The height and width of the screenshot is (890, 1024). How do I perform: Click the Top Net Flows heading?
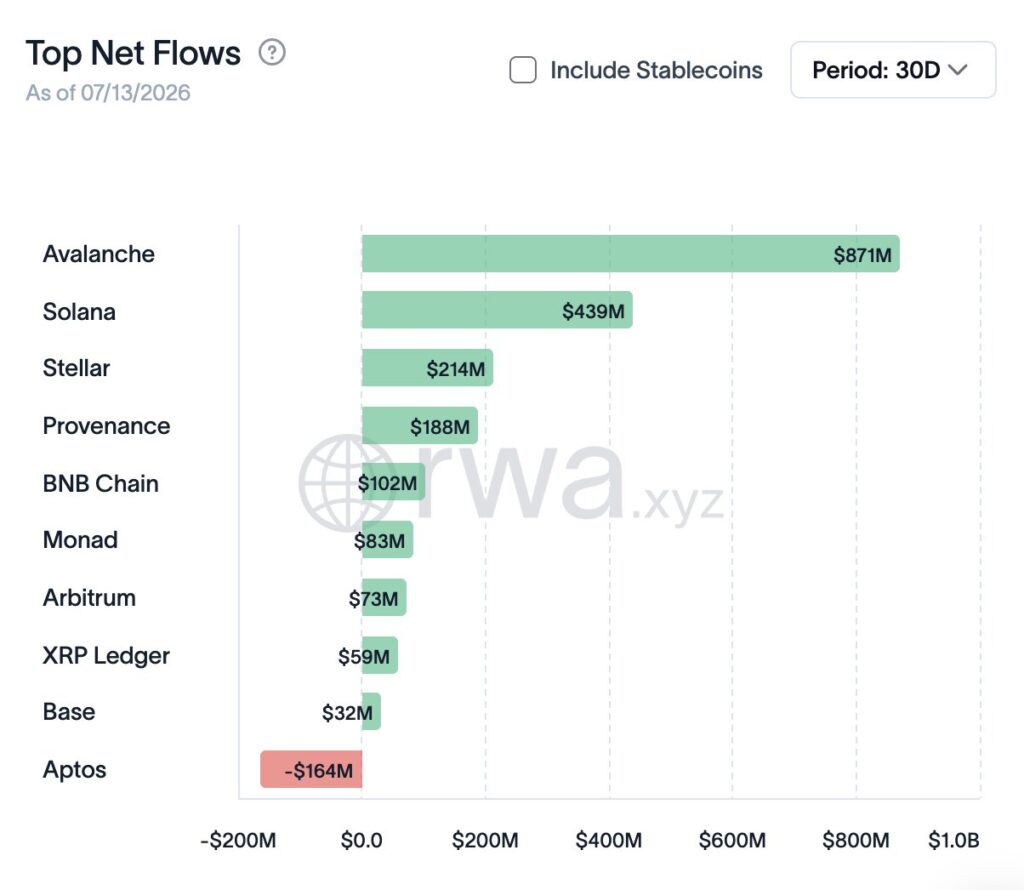133,53
